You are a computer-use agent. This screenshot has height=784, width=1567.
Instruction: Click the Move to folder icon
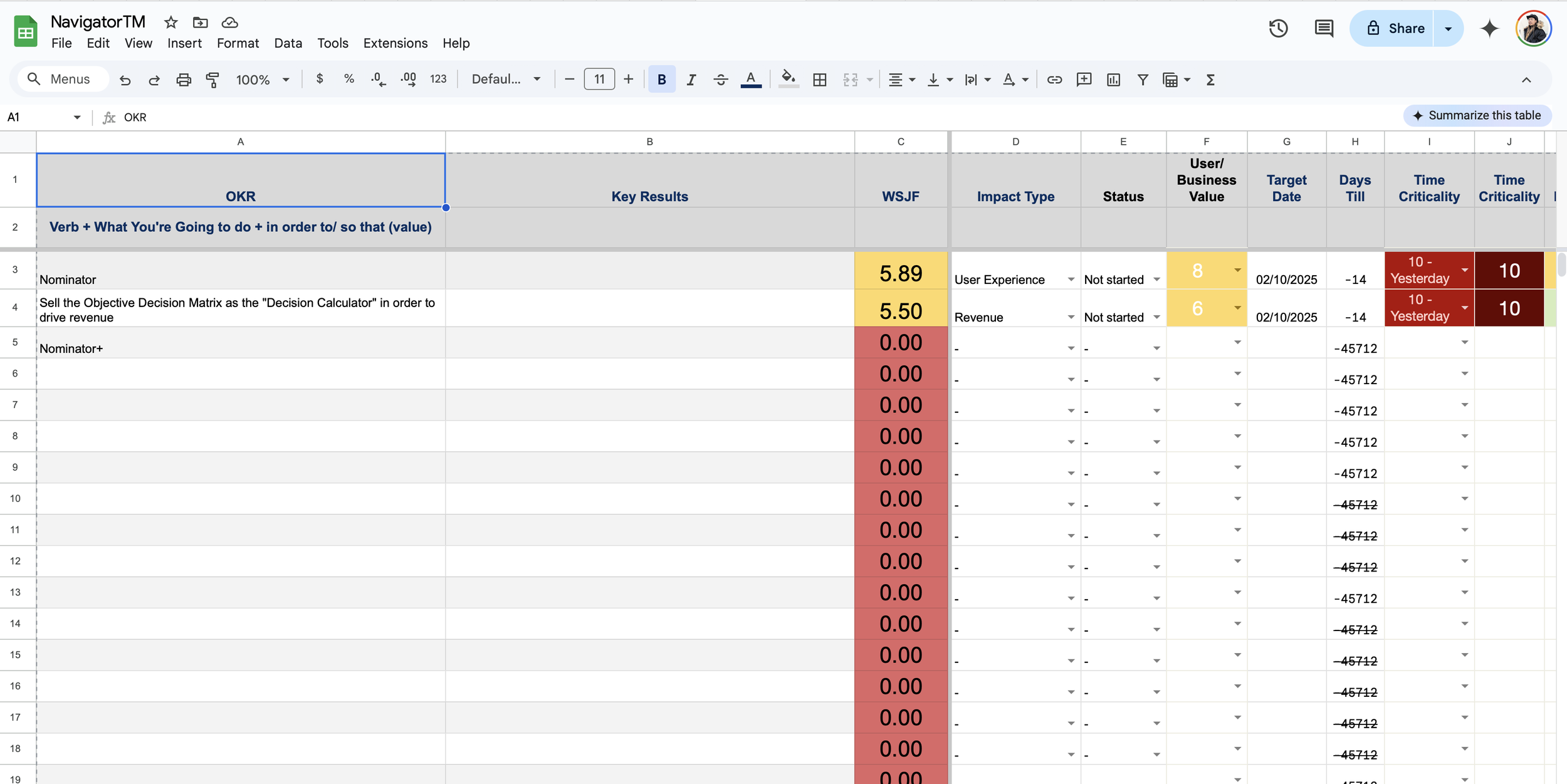tap(201, 23)
